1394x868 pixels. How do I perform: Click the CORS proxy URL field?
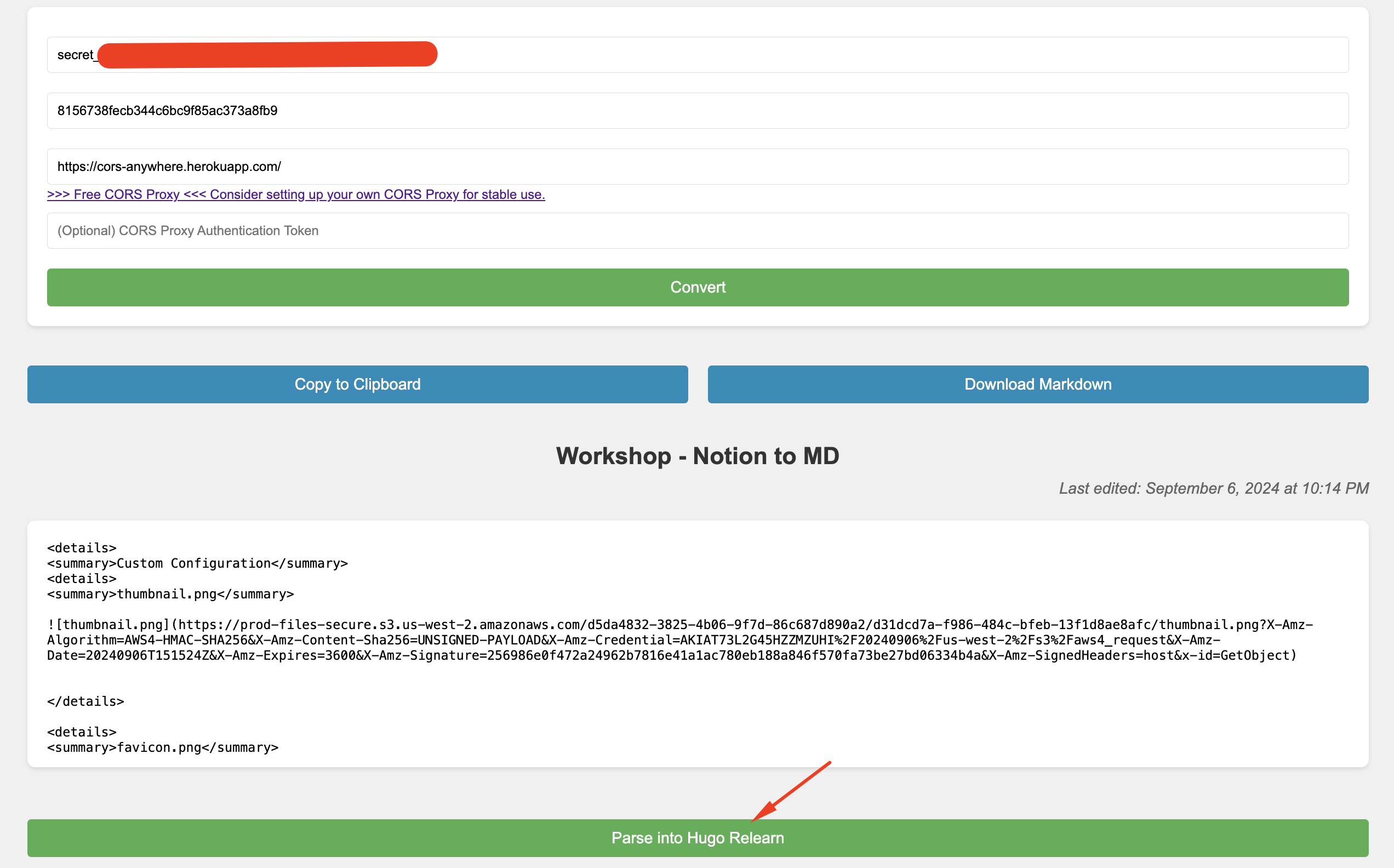(x=698, y=167)
